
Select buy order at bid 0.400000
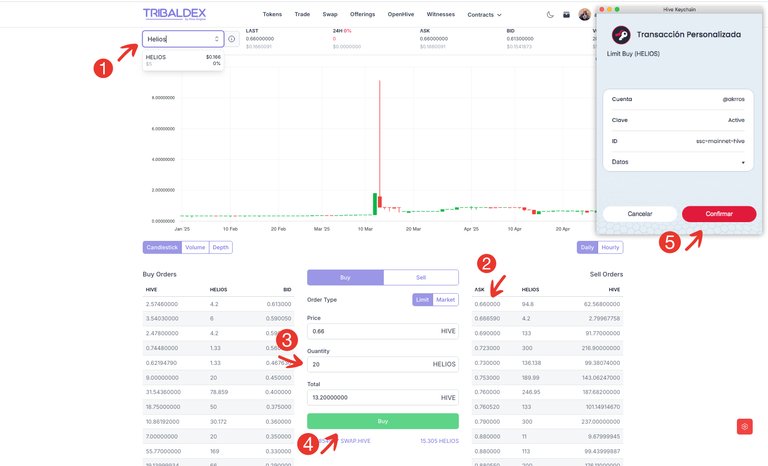coord(218,392)
